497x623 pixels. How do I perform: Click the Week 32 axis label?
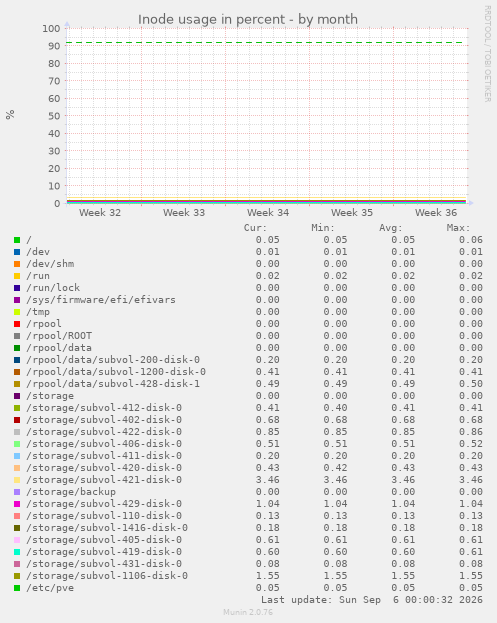pos(100,213)
